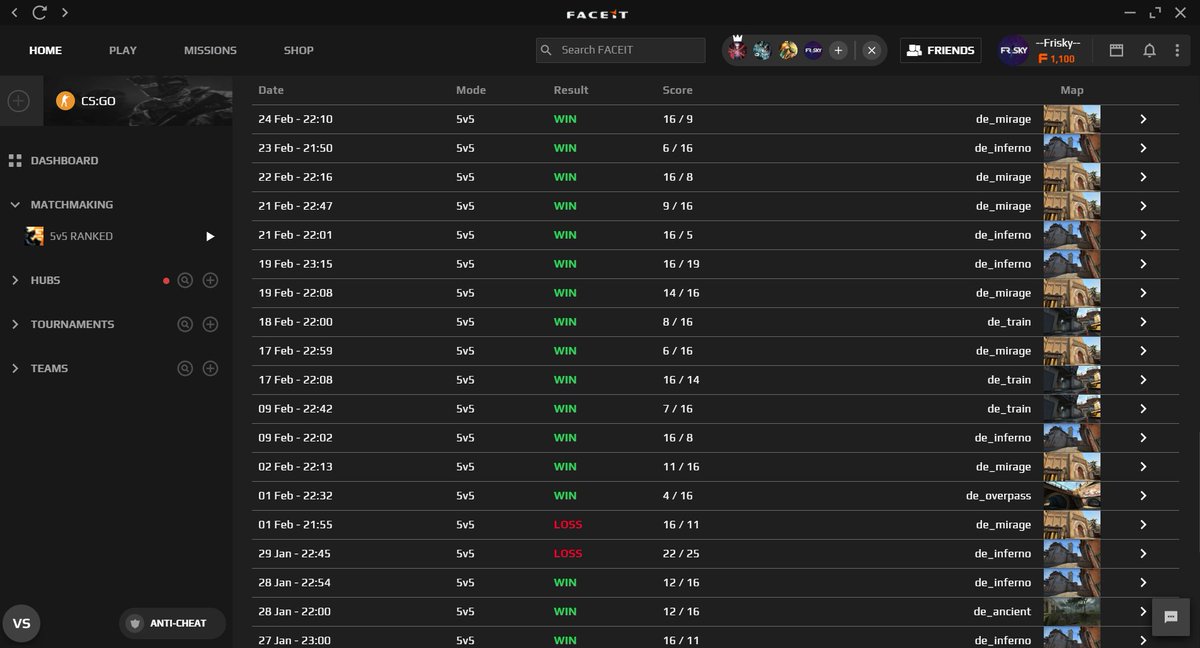Search tournaments with magnifier icon

coord(185,325)
